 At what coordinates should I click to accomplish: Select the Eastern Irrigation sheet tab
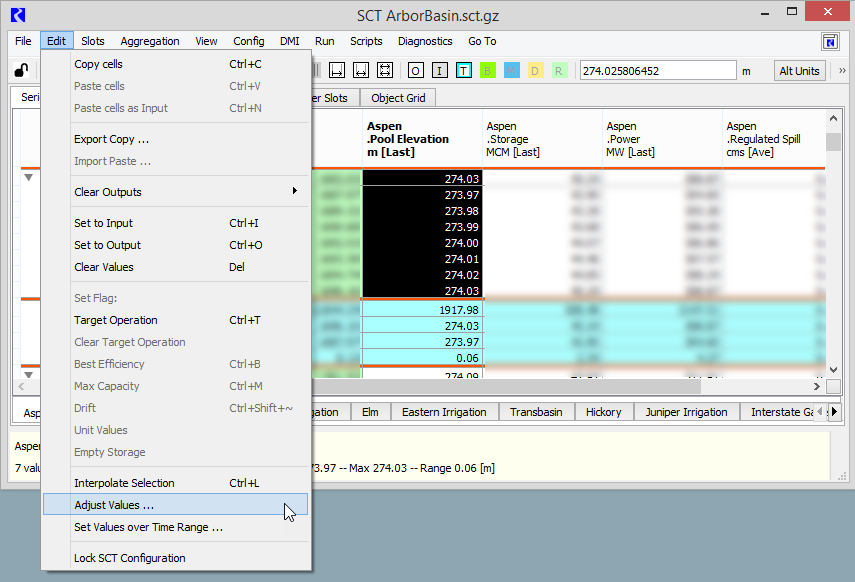[444, 412]
